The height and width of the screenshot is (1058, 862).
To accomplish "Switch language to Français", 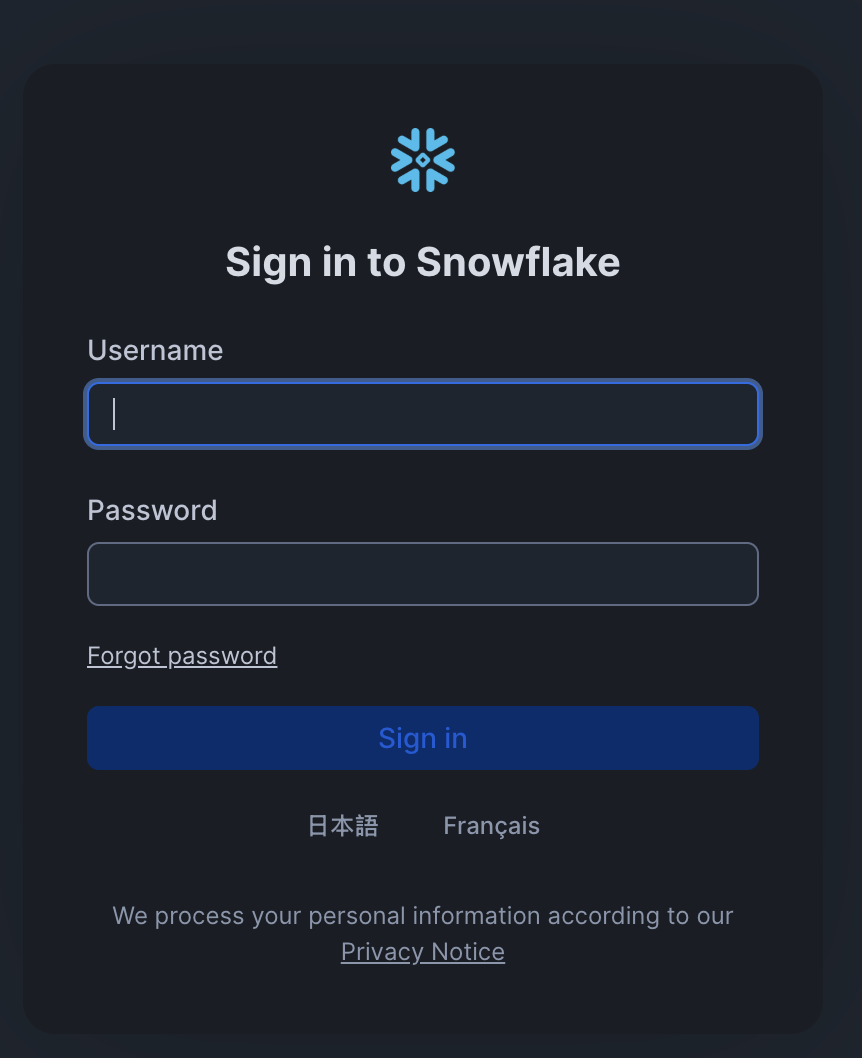I will [x=492, y=826].
